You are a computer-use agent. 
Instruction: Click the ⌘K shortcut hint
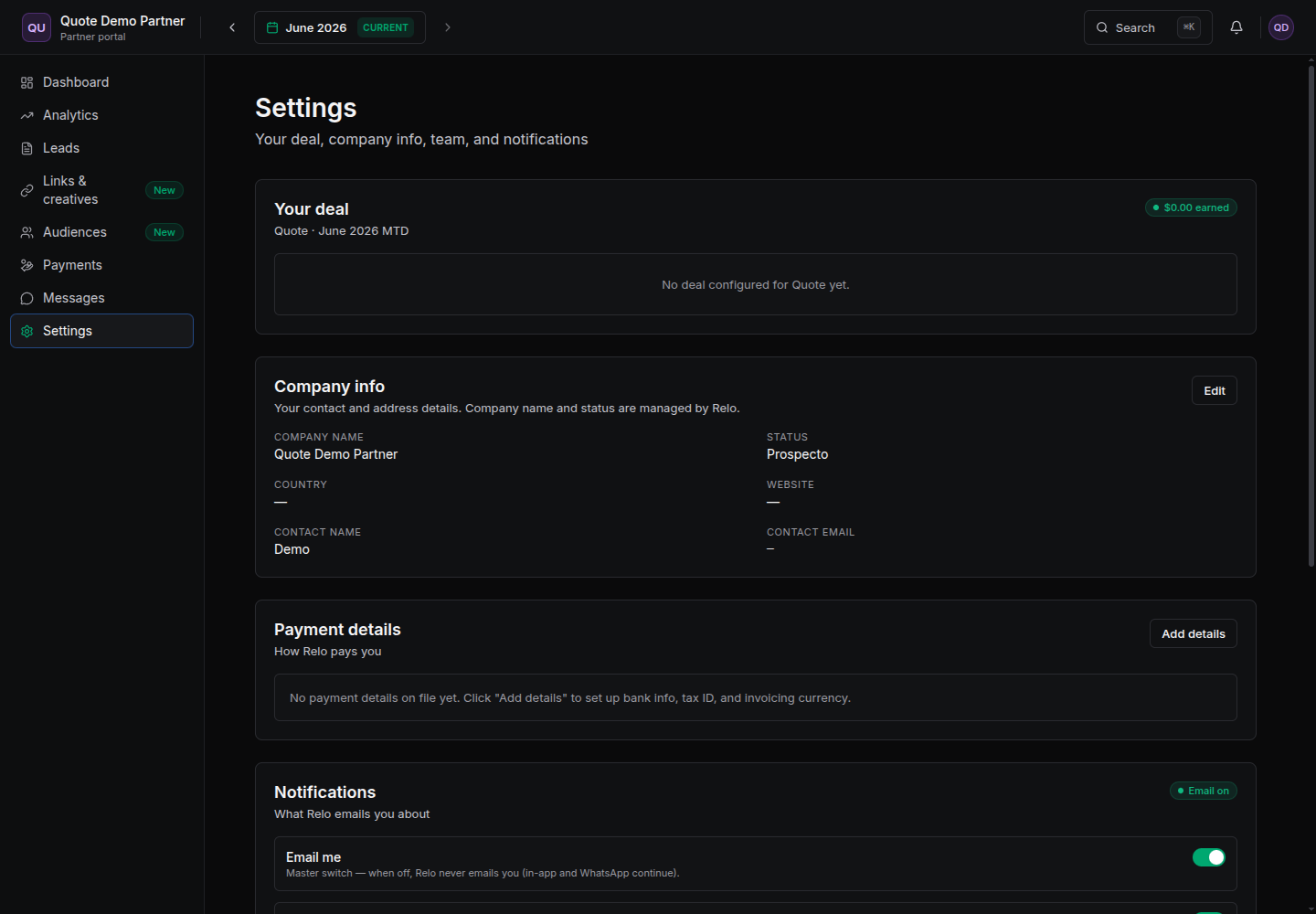click(1189, 27)
